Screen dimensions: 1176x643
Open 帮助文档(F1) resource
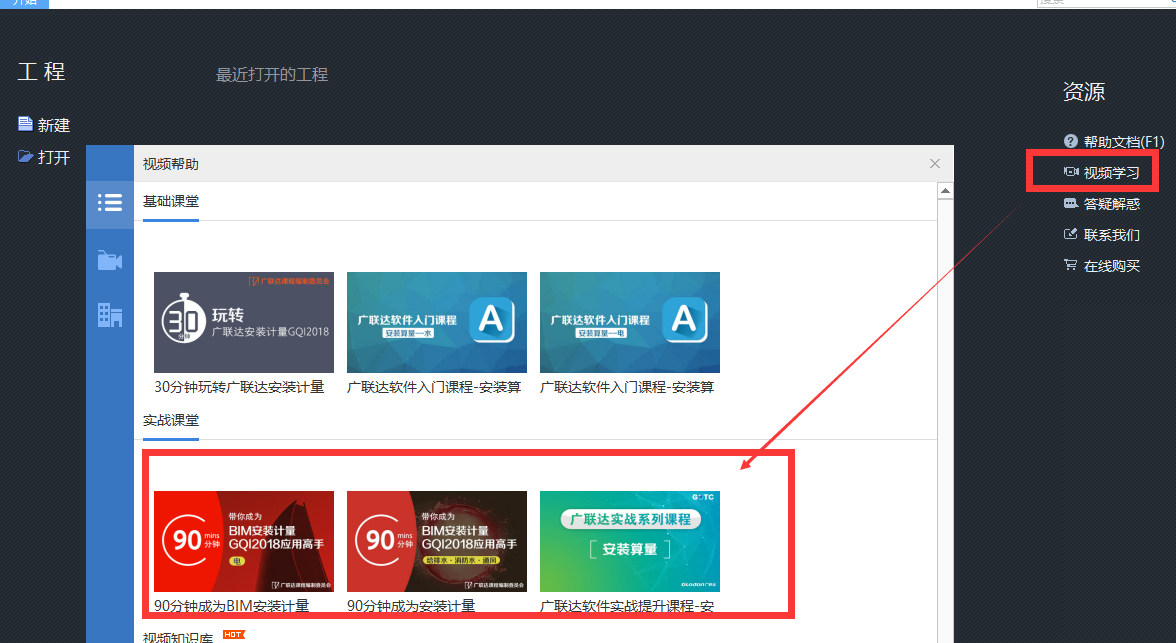(1124, 142)
